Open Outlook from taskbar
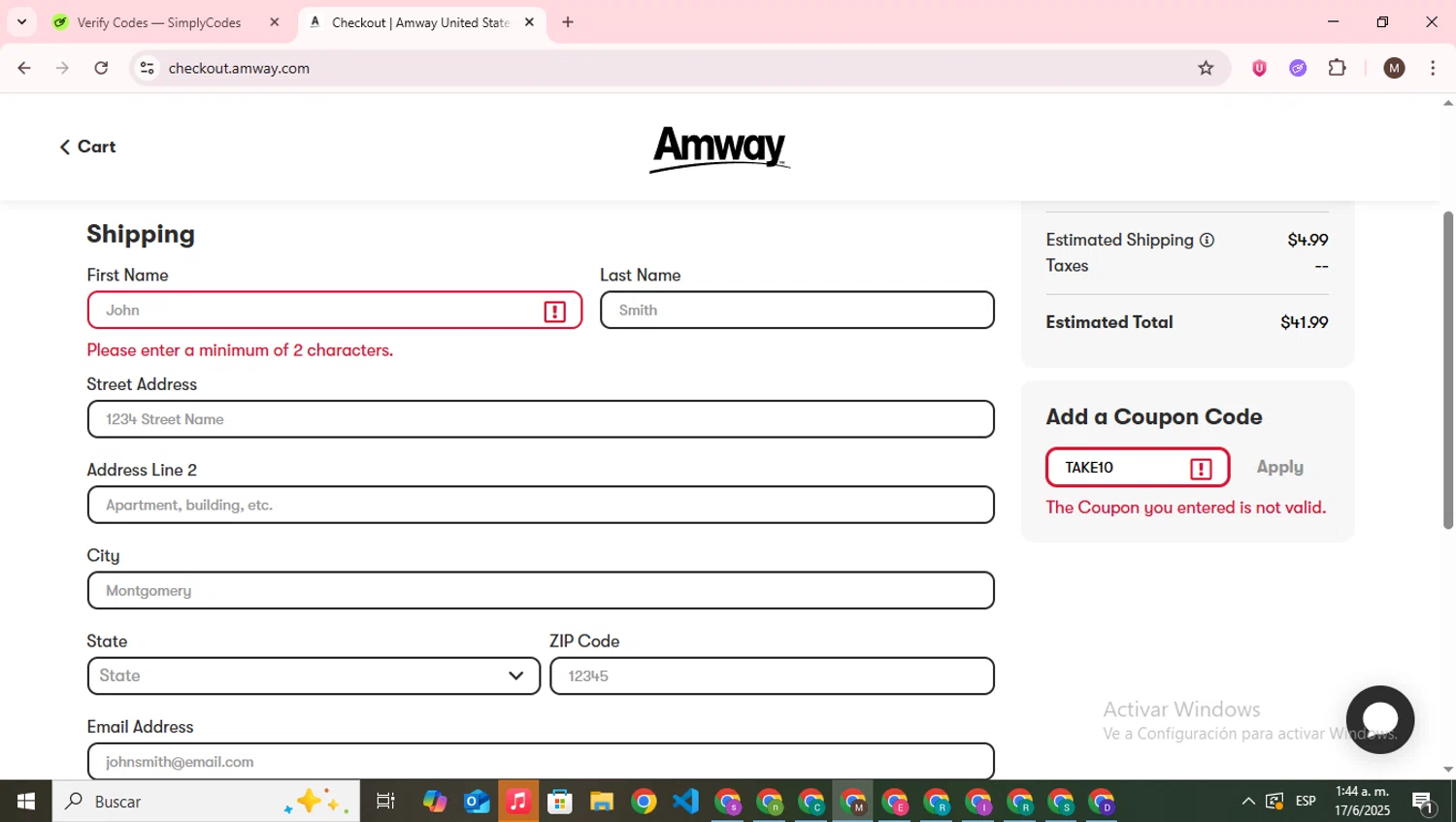This screenshot has width=1456, height=822. (x=477, y=802)
